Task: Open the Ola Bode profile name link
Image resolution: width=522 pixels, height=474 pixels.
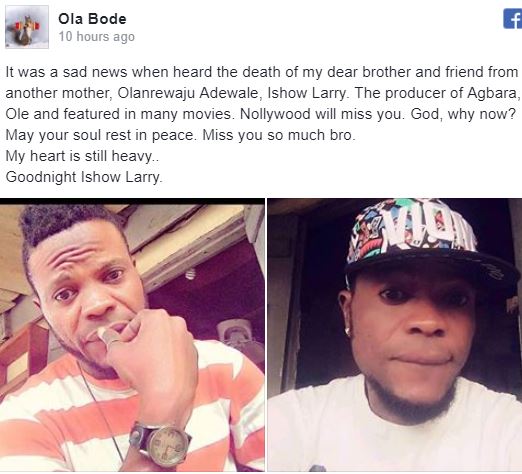Action: pos(92,19)
